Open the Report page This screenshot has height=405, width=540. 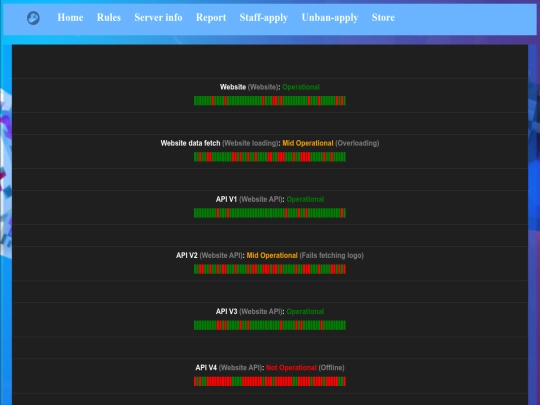[x=211, y=18]
